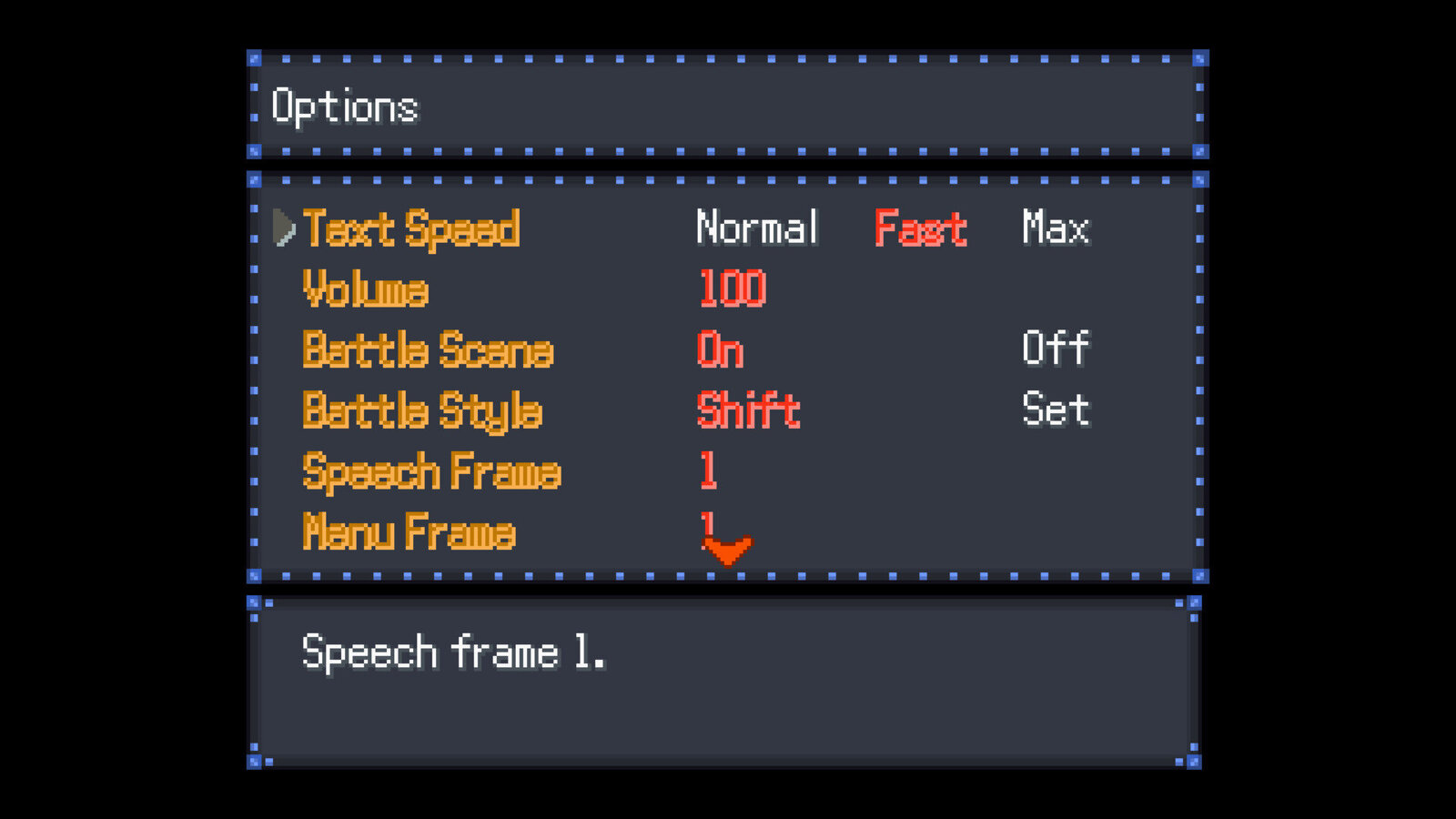Pick Shift battle style

748,410
